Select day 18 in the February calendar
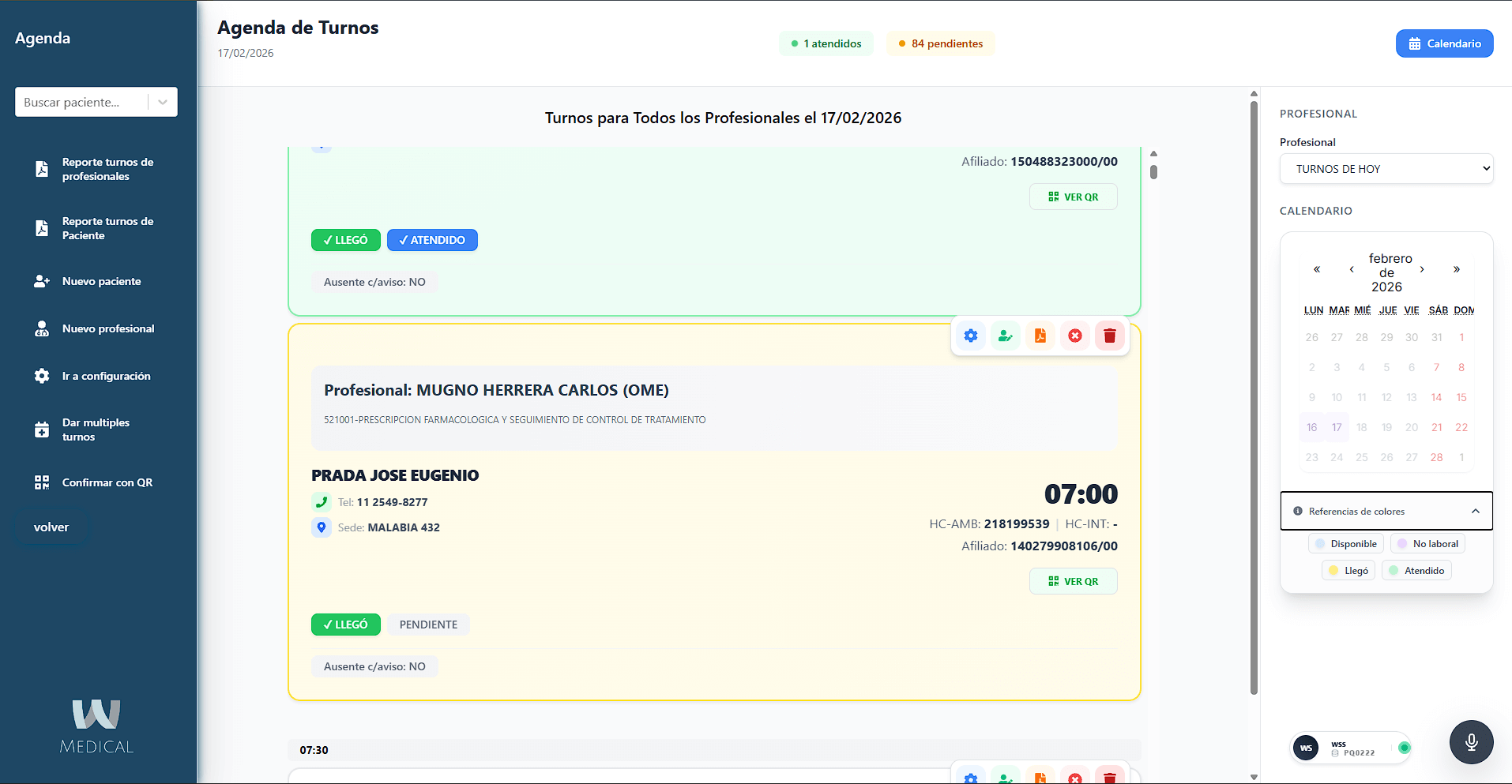 click(1361, 427)
